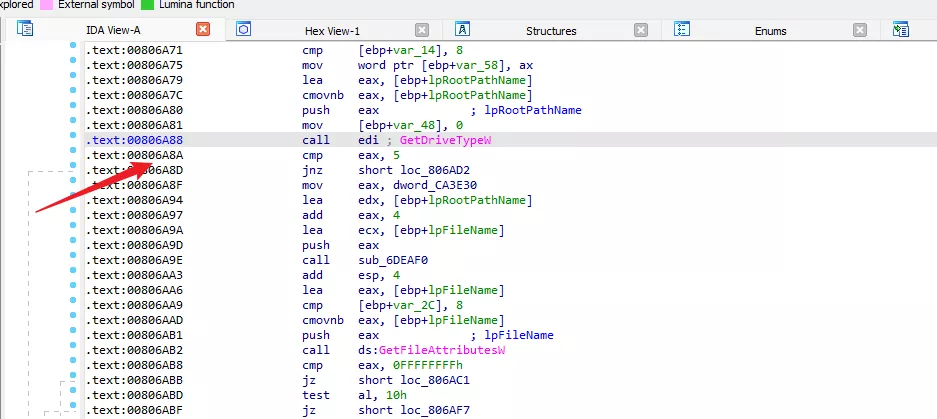Screen dimensions: 937x419
Task: Toggle the gutter dot at address 00806A9D
Action: pyautogui.click(x=73, y=245)
